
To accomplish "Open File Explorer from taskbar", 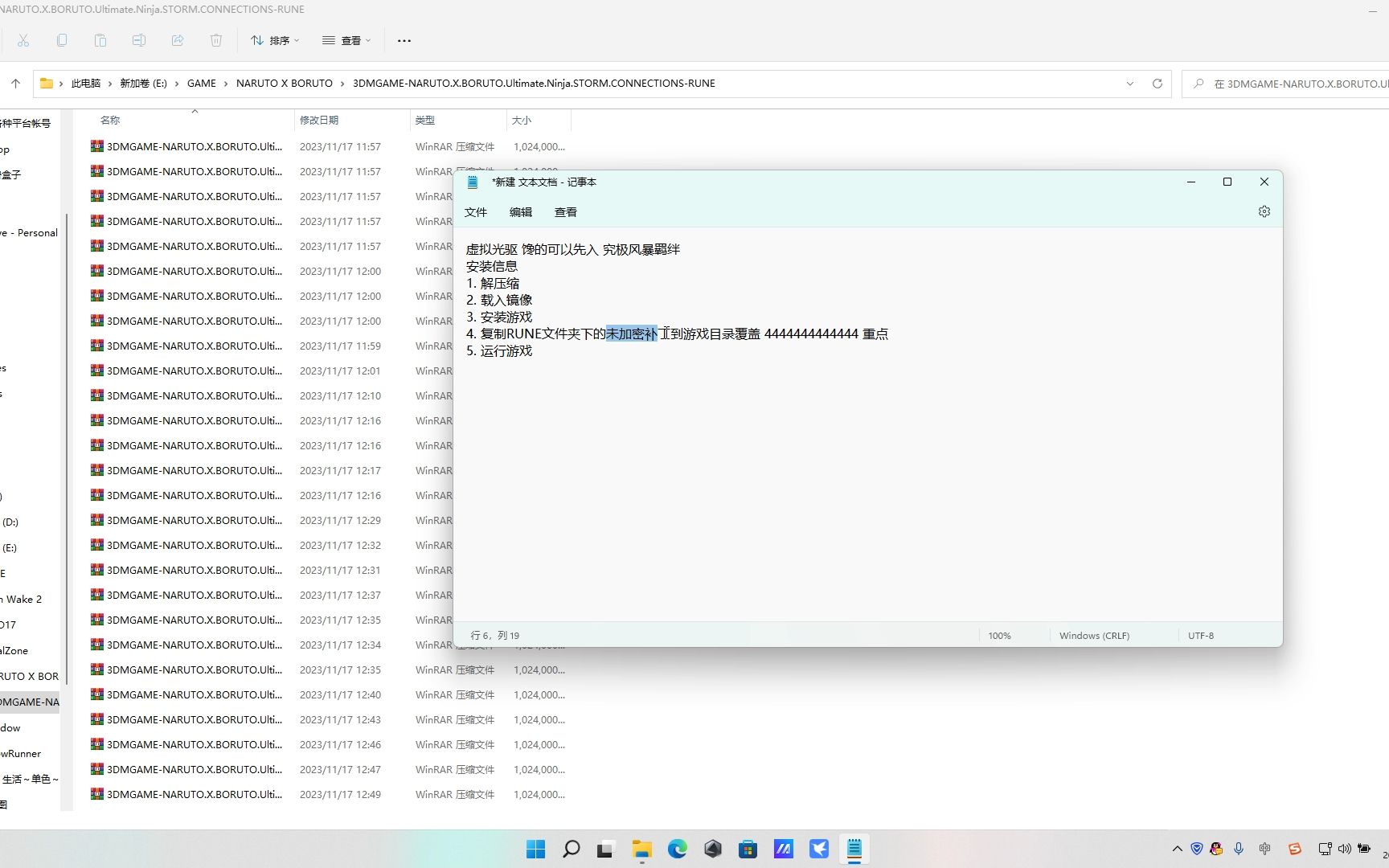I will (x=641, y=850).
